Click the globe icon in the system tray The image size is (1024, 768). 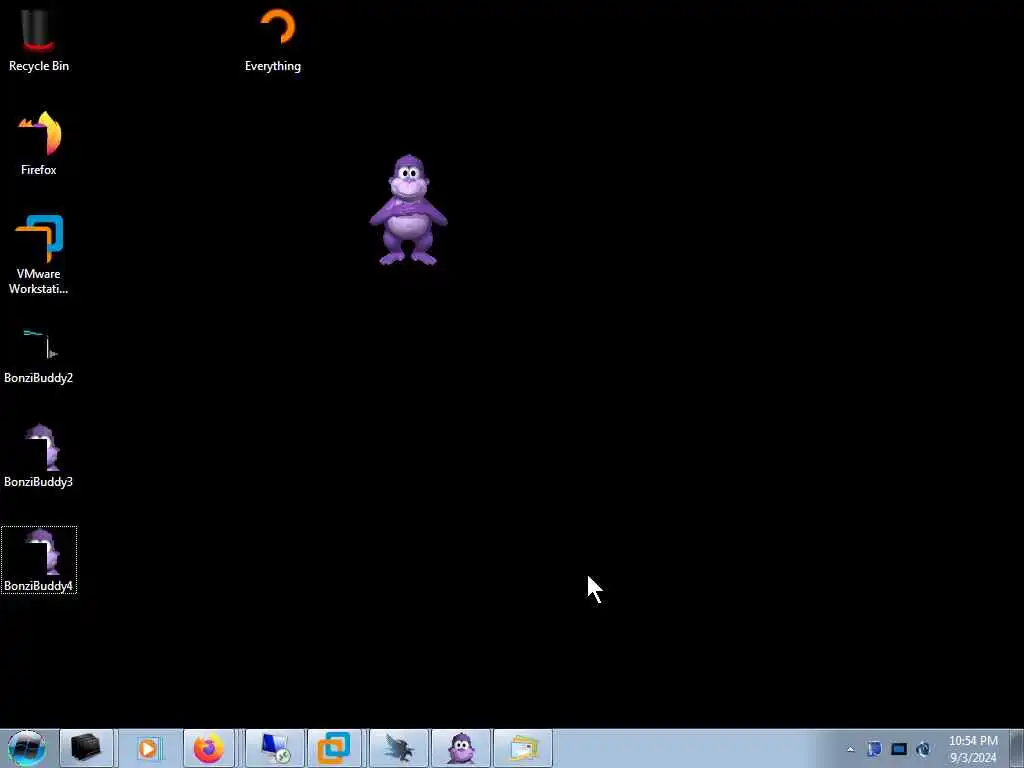click(x=923, y=749)
